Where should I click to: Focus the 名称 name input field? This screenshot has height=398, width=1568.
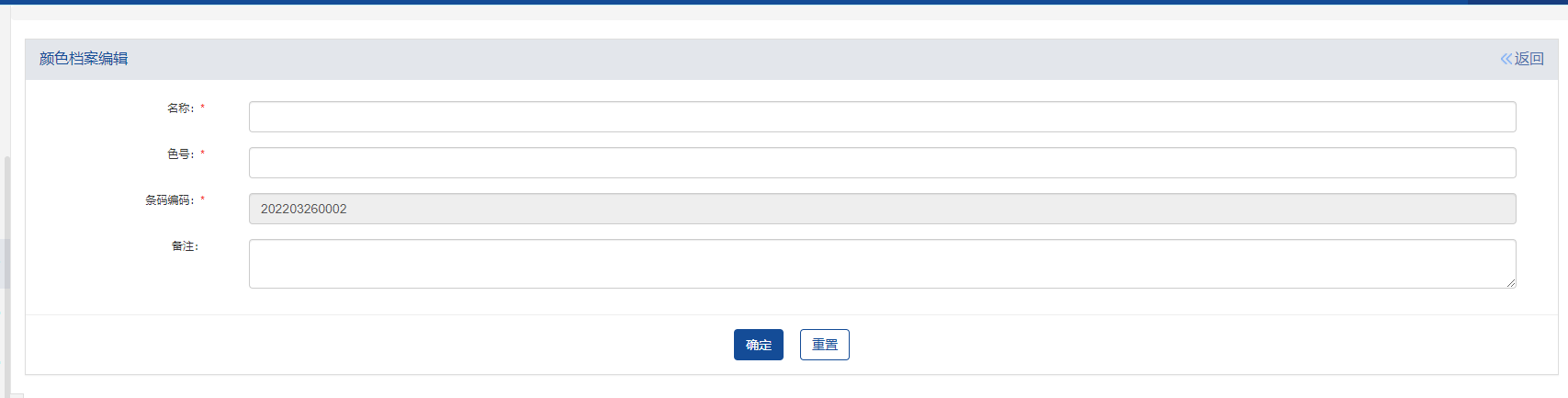tap(882, 117)
